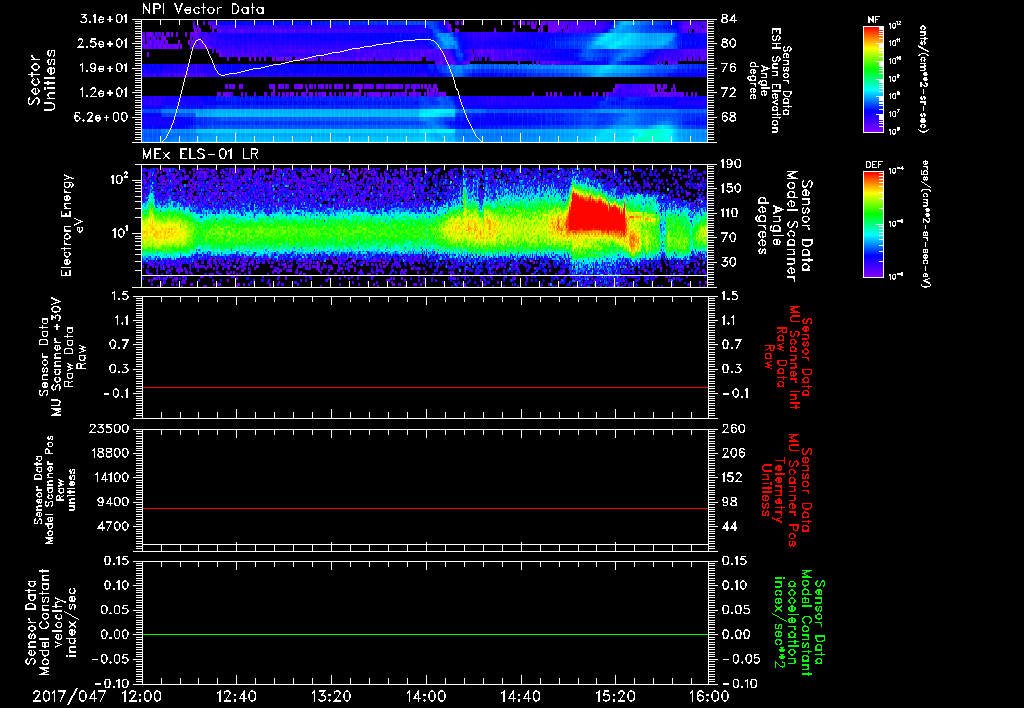Click the red "MU Scanner Pos Telemetry" axis label
Screen dimensions: 1024x708
(x=786, y=490)
